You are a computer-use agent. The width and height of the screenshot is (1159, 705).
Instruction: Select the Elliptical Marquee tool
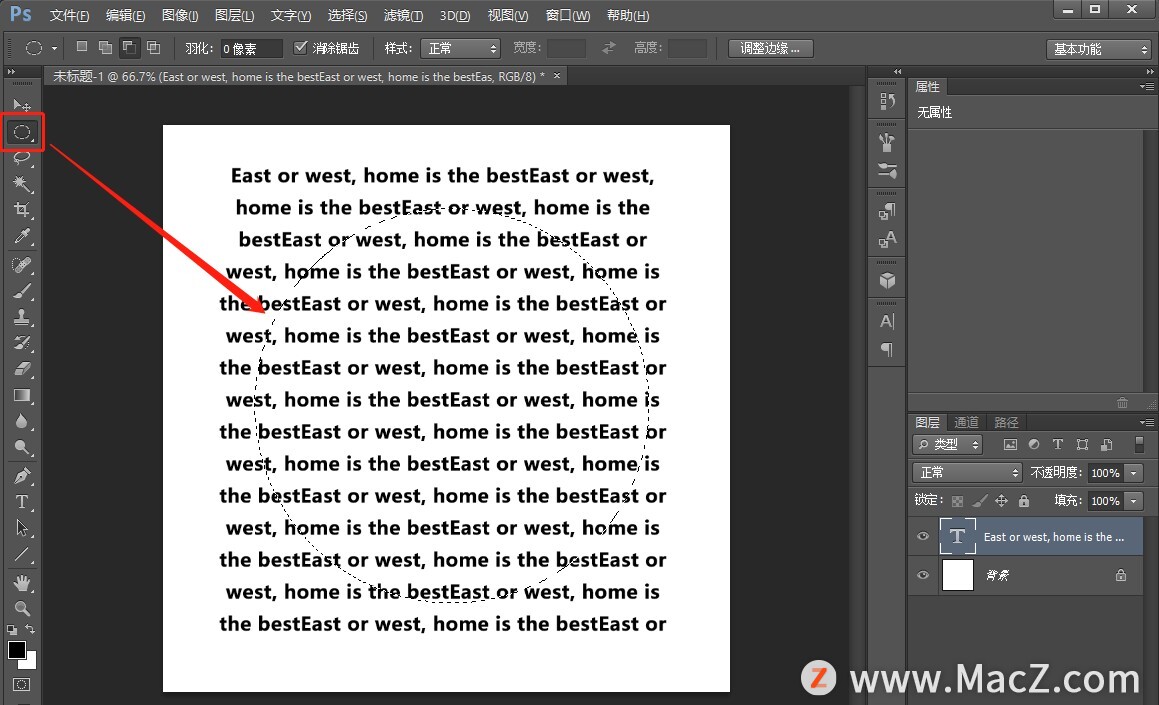[x=22, y=132]
